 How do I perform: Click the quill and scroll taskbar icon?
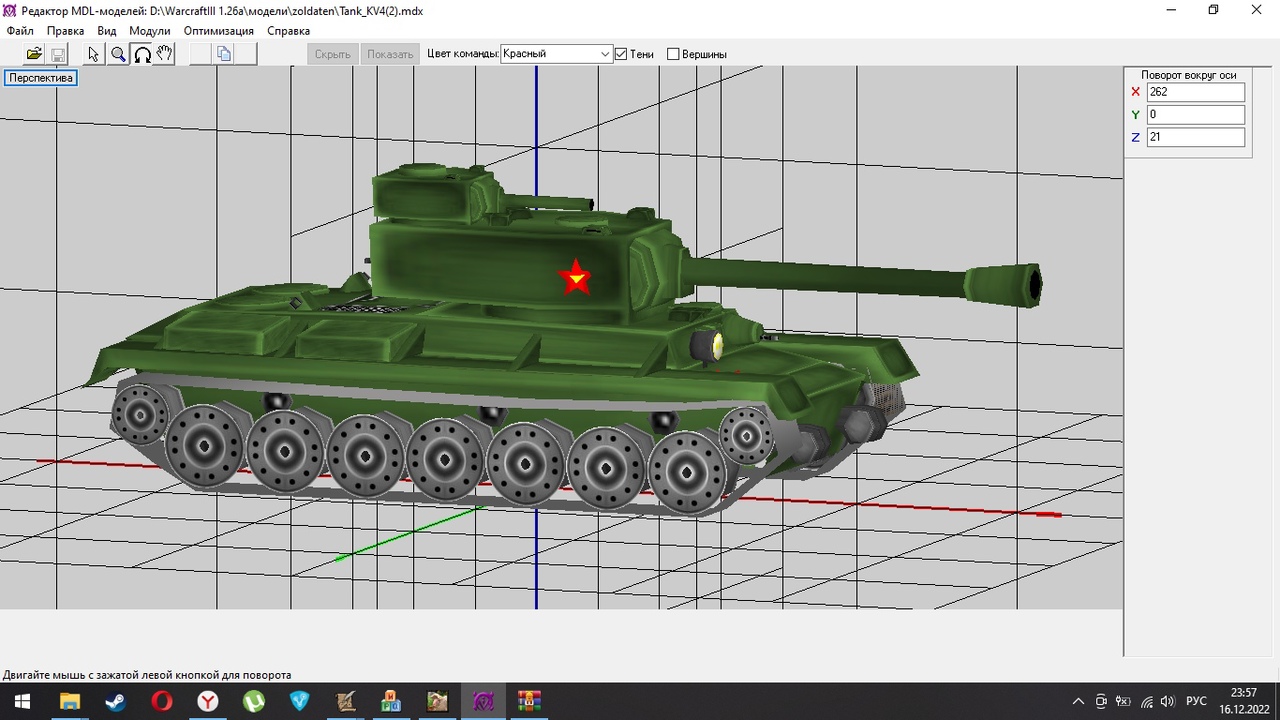coord(345,701)
